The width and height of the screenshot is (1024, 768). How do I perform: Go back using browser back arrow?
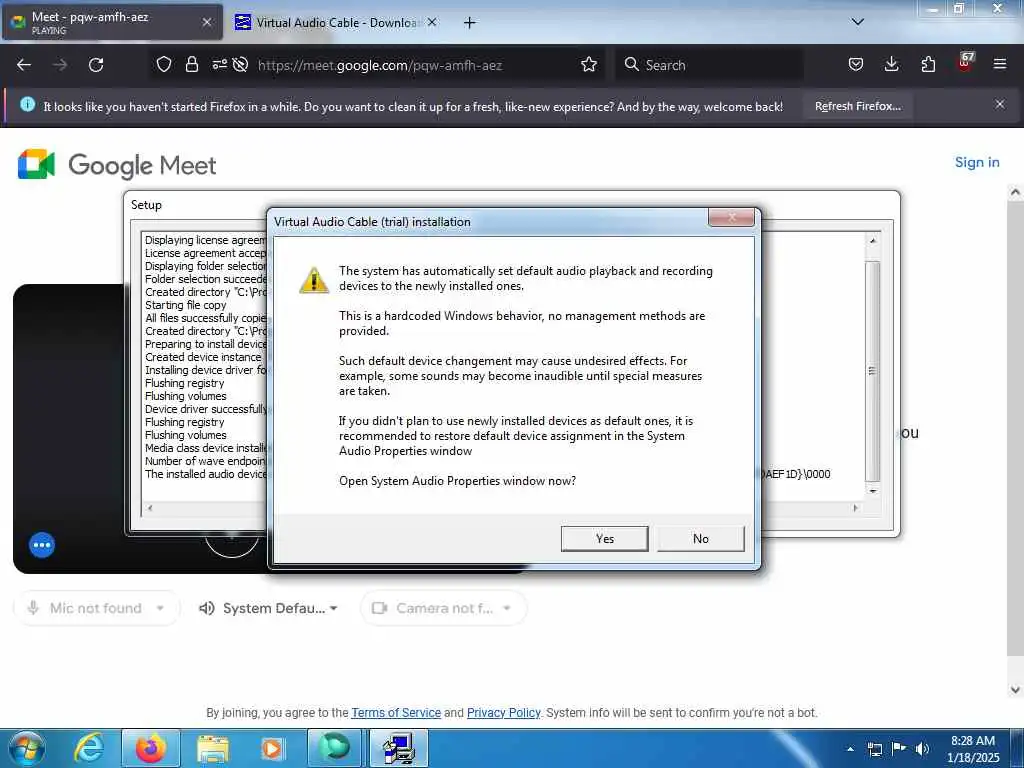pyautogui.click(x=24, y=65)
